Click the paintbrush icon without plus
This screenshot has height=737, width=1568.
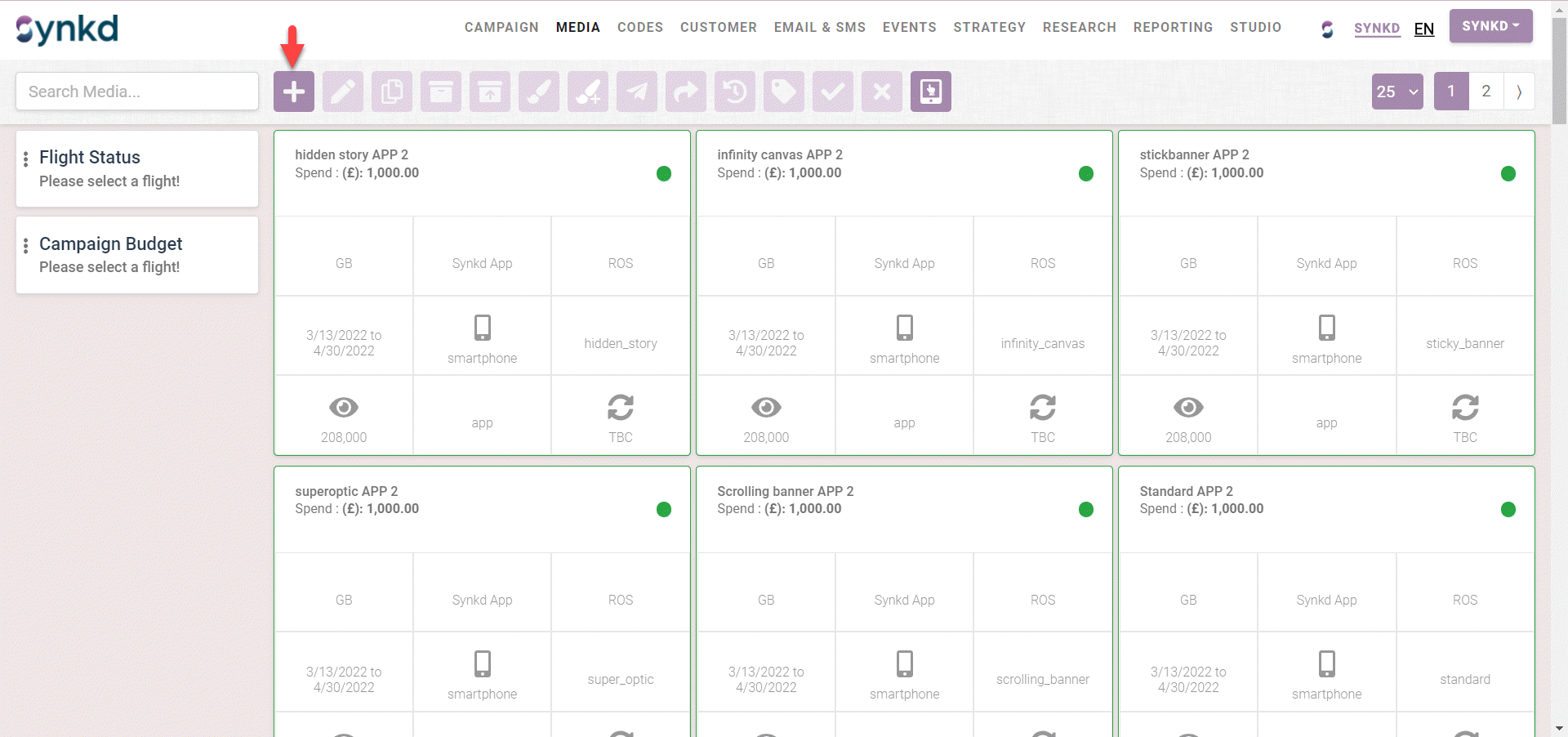pyautogui.click(x=539, y=92)
